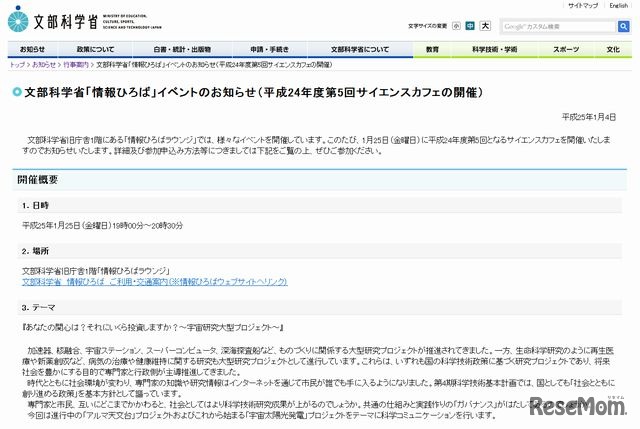Click the blue circle bullet beside the title
This screenshot has height=429, width=640.
click(x=17, y=92)
